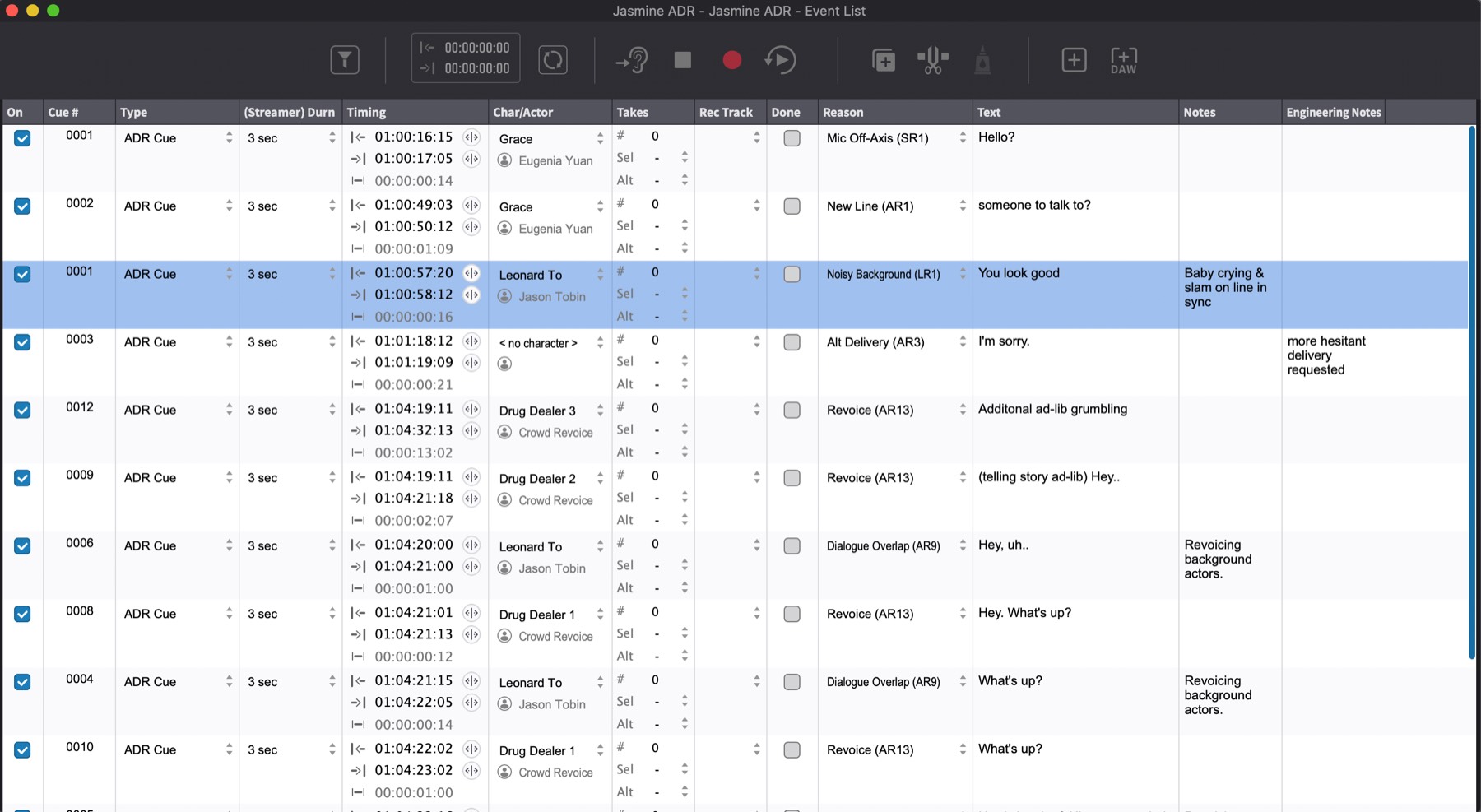Open the filter funnel tool in toolbar
The image size is (1481, 812).
coord(345,59)
